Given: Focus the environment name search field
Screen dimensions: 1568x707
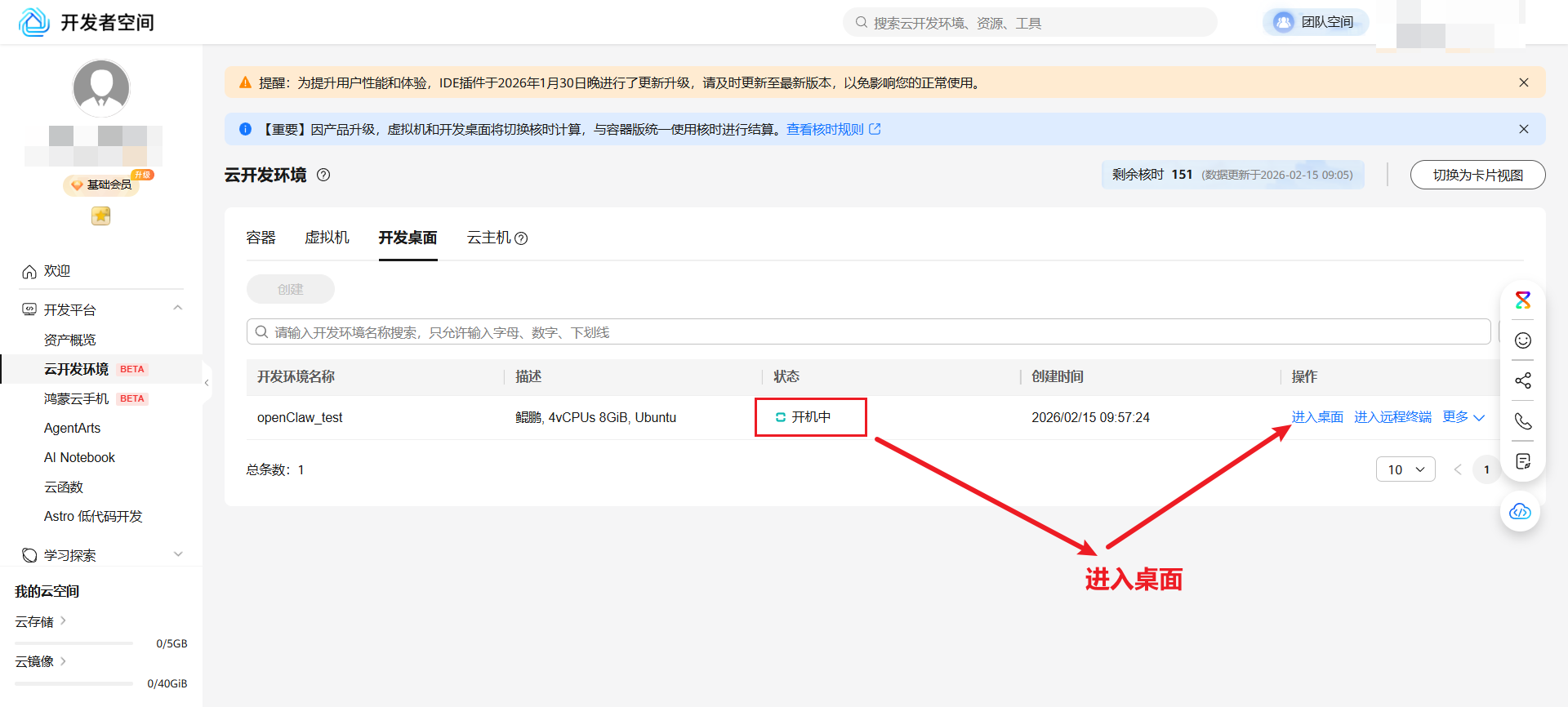Looking at the screenshot, I should pos(868,331).
